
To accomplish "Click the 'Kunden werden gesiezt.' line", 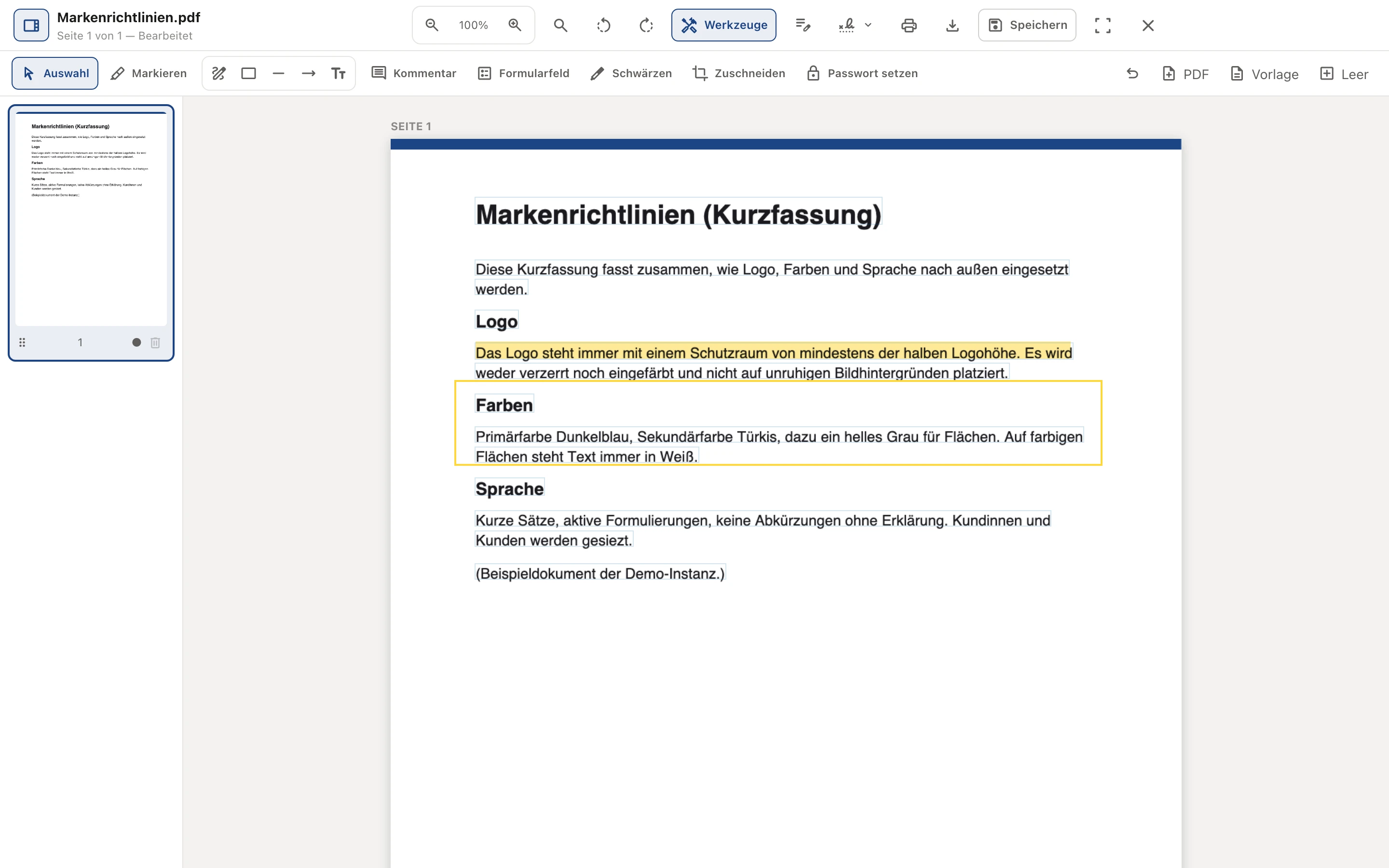I will pyautogui.click(x=554, y=540).
